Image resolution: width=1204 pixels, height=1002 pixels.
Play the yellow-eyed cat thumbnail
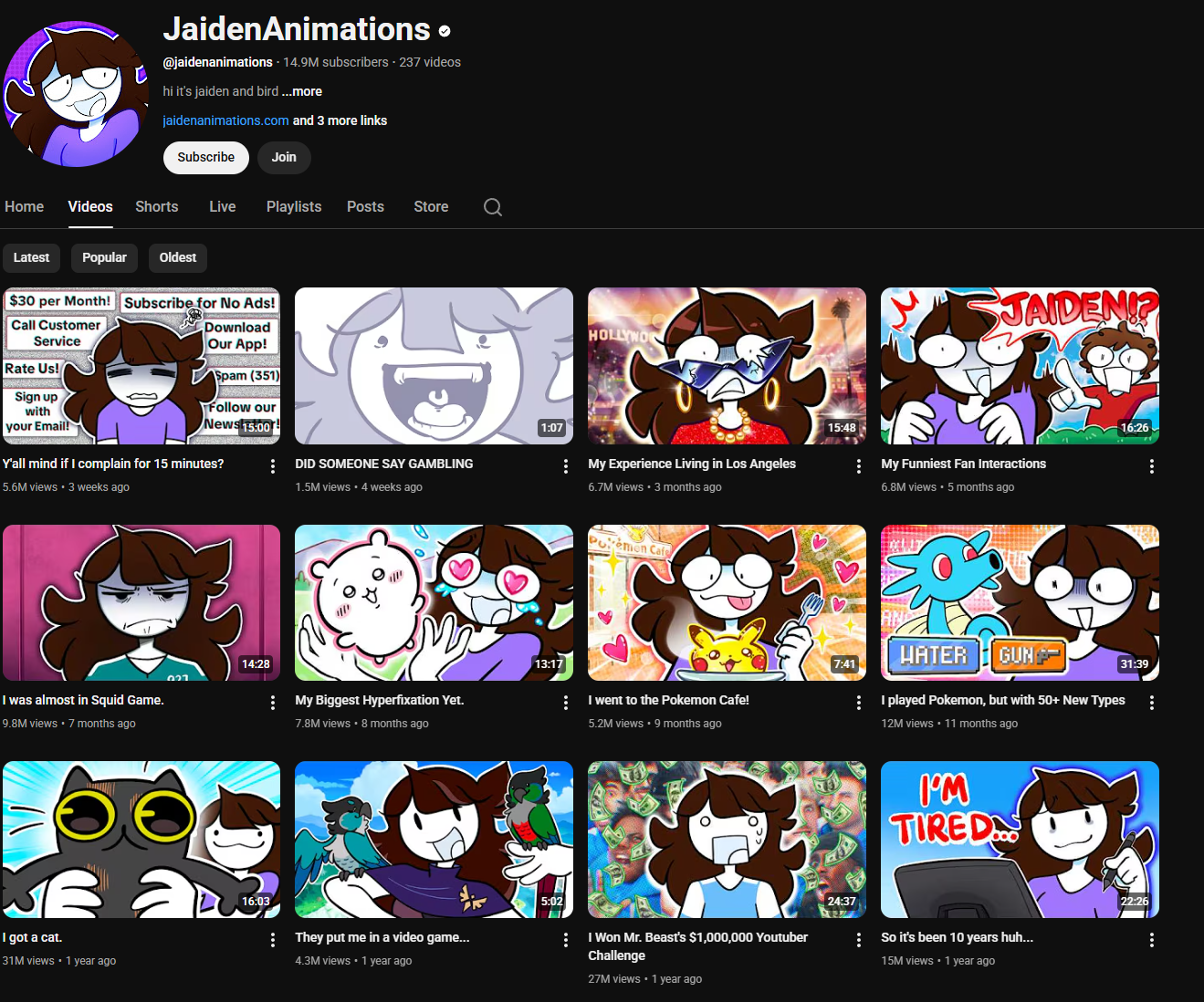pyautogui.click(x=141, y=840)
